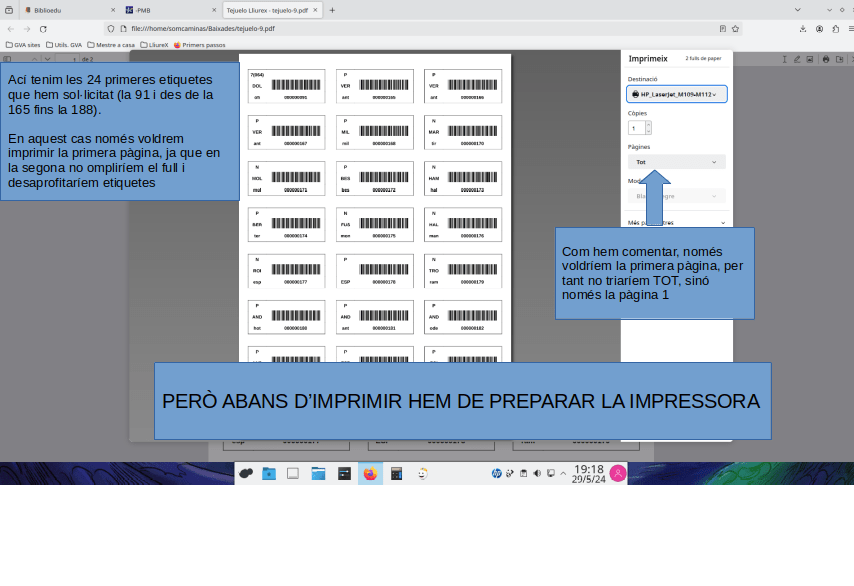854x586 pixels.
Task: Select the PDF text annotation tool
Action: pos(784,59)
